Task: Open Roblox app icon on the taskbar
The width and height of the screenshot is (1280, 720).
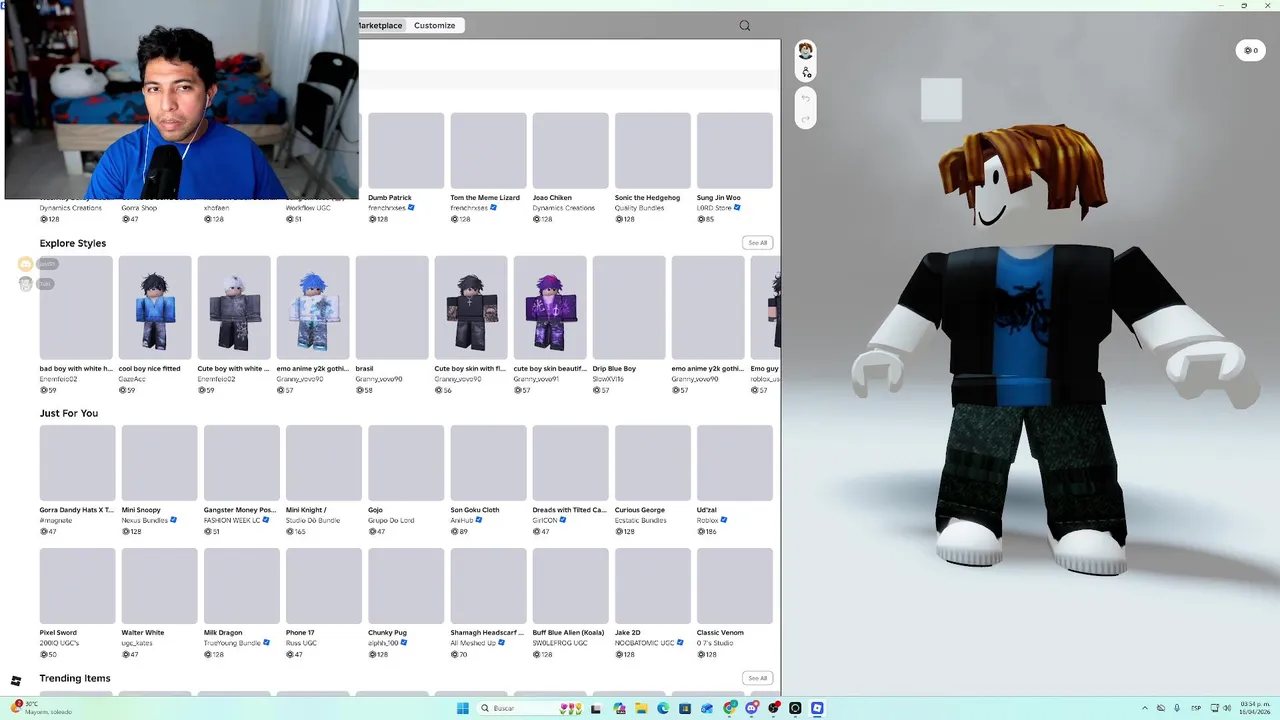Action: point(817,708)
